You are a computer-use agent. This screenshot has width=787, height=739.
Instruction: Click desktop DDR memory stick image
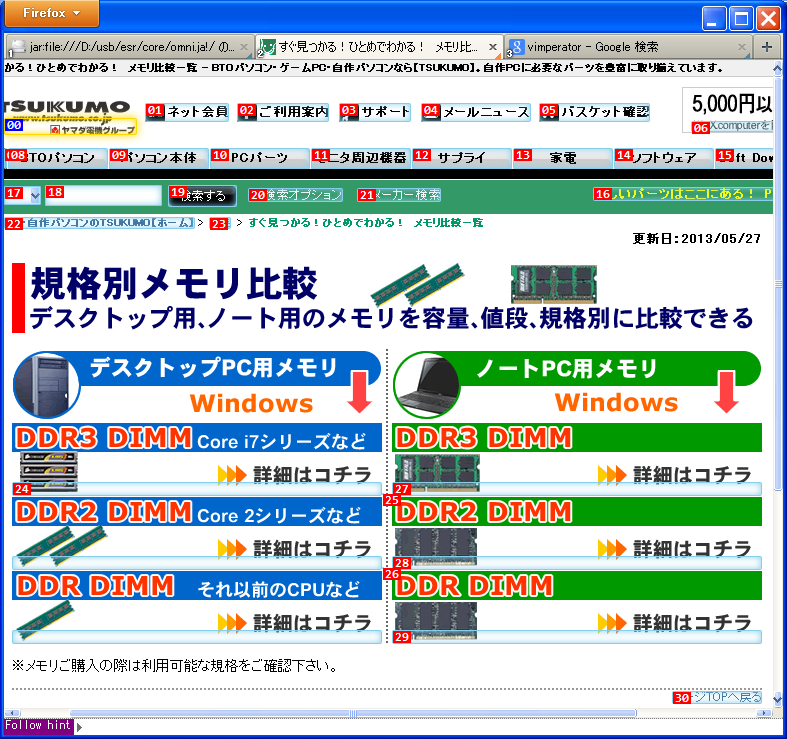coord(45,620)
